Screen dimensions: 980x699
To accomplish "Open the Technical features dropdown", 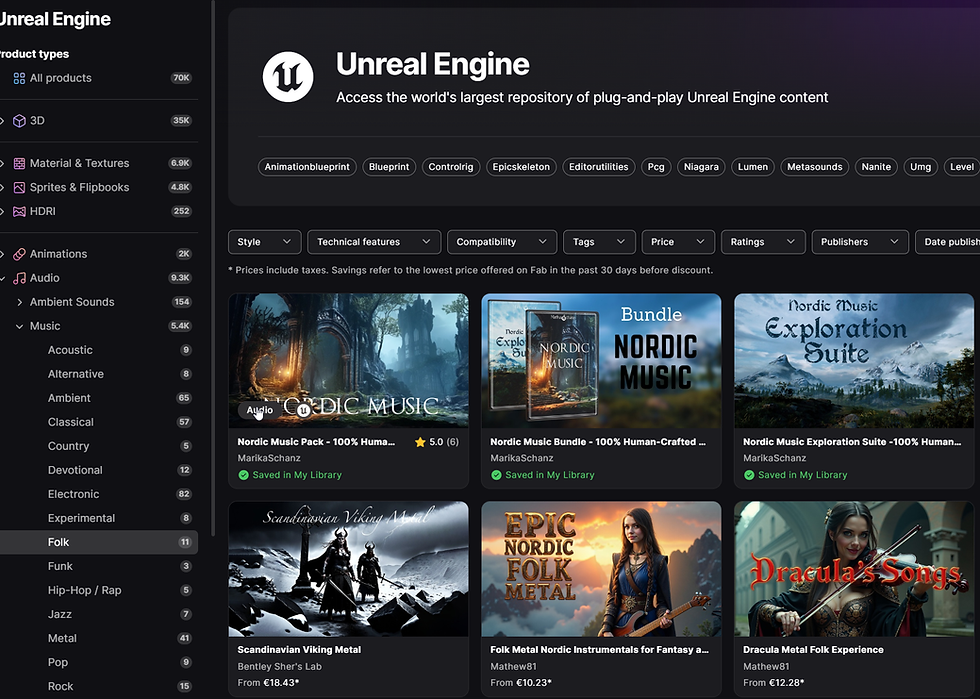I will point(374,242).
